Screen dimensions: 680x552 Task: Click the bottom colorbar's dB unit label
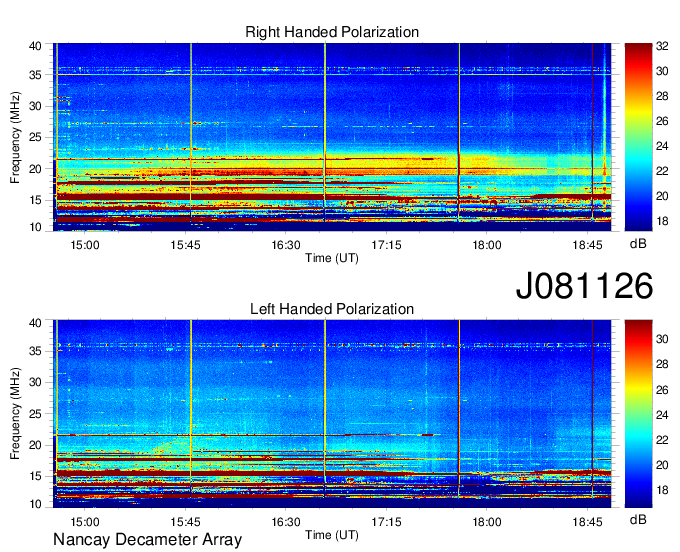pyautogui.click(x=638, y=519)
